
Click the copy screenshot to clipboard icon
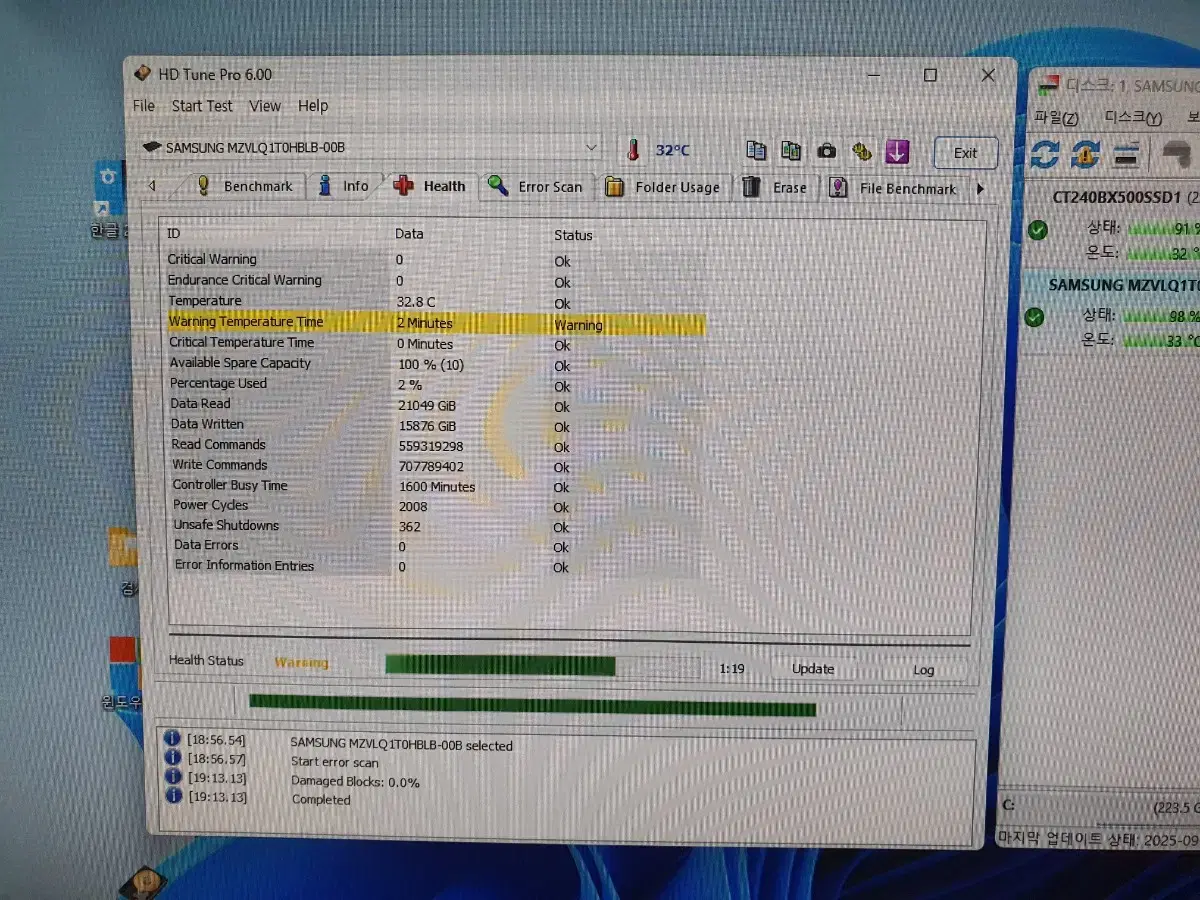coord(791,151)
